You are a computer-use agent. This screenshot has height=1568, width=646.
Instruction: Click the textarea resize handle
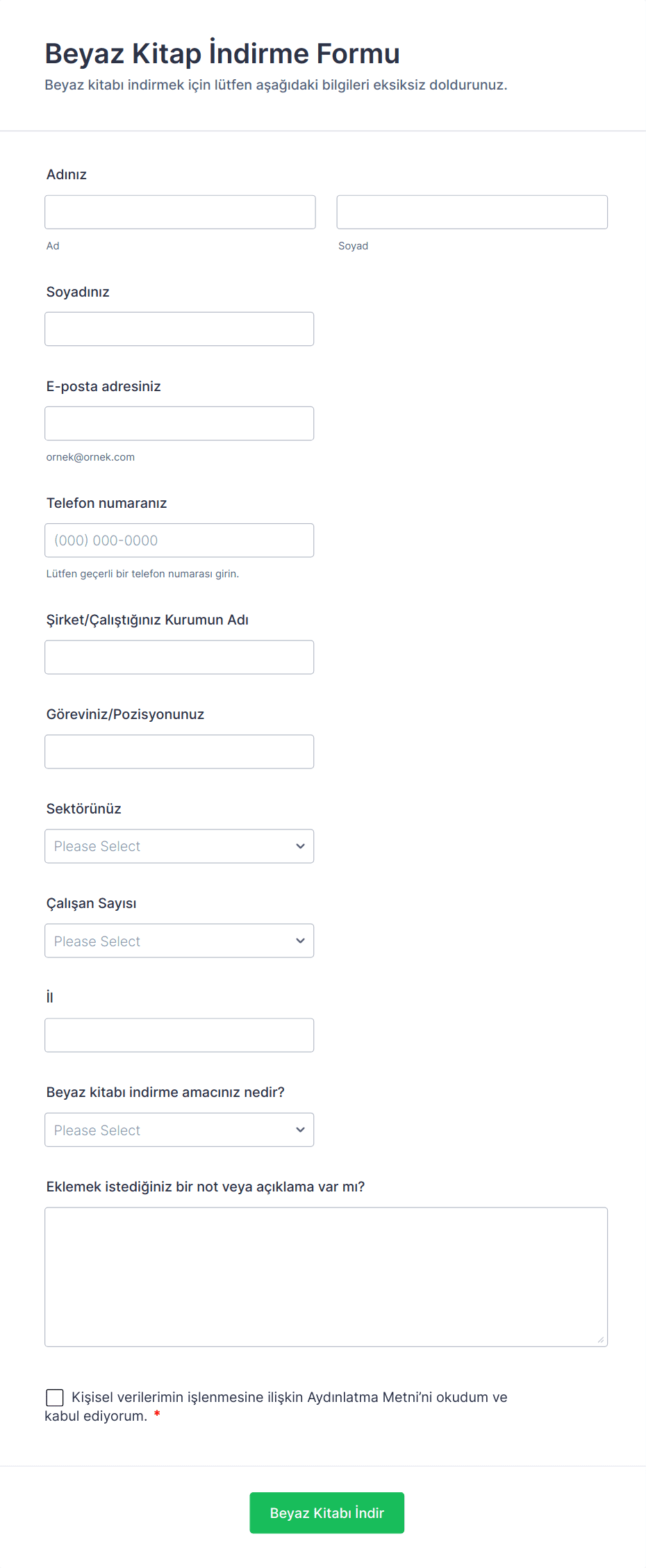pos(601,1340)
